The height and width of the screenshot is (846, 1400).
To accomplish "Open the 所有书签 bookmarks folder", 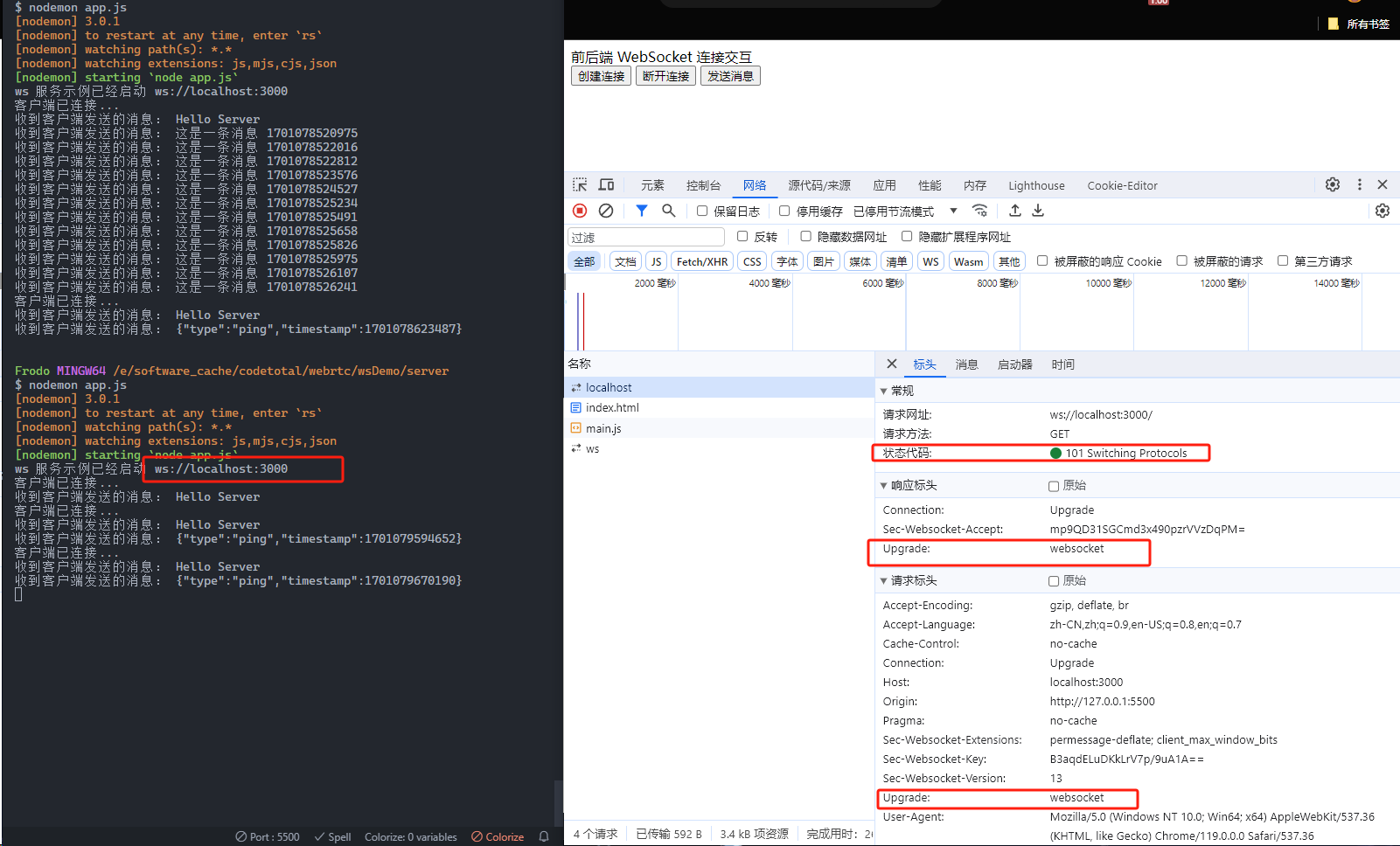I will 1359,24.
